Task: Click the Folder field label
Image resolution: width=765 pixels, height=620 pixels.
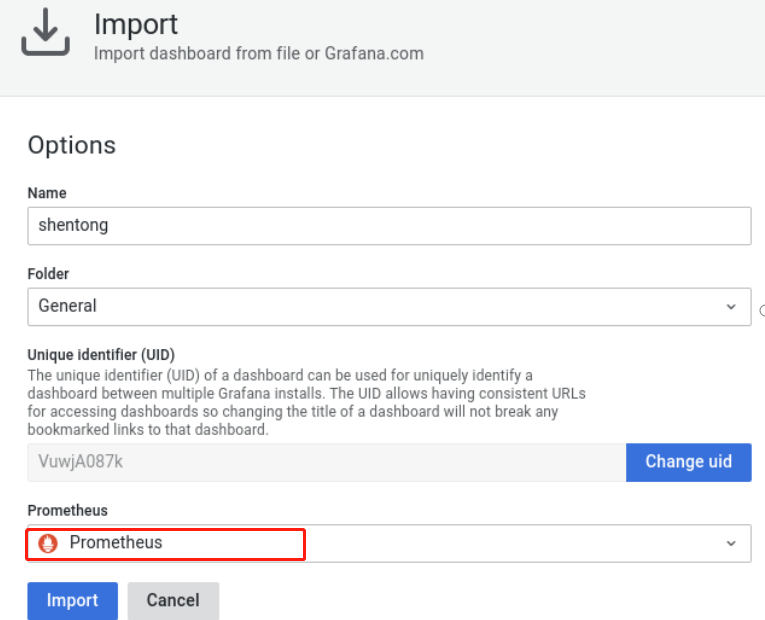Action: 48,274
